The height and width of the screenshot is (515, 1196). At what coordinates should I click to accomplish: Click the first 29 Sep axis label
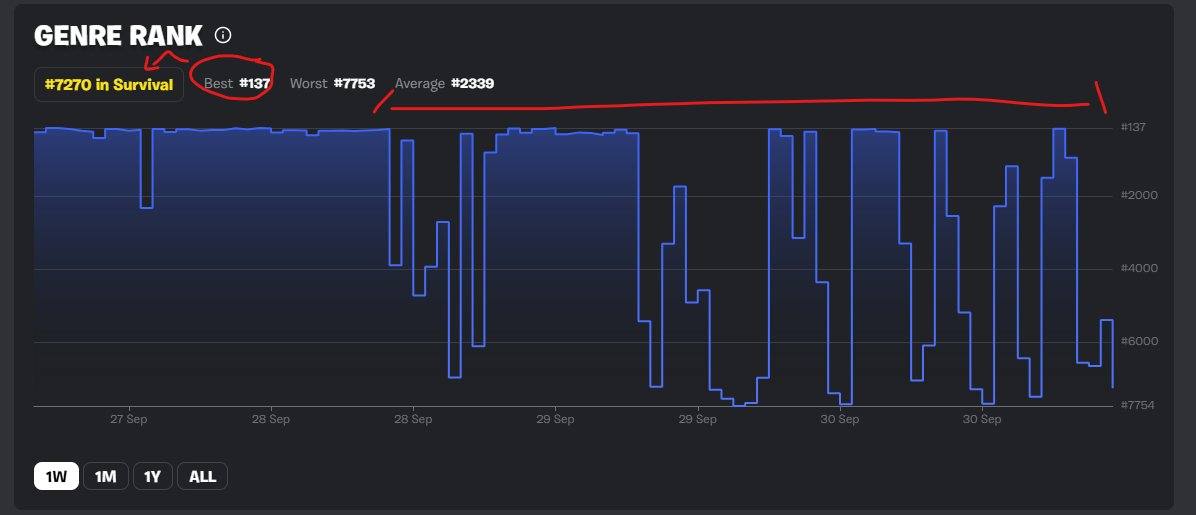555,419
